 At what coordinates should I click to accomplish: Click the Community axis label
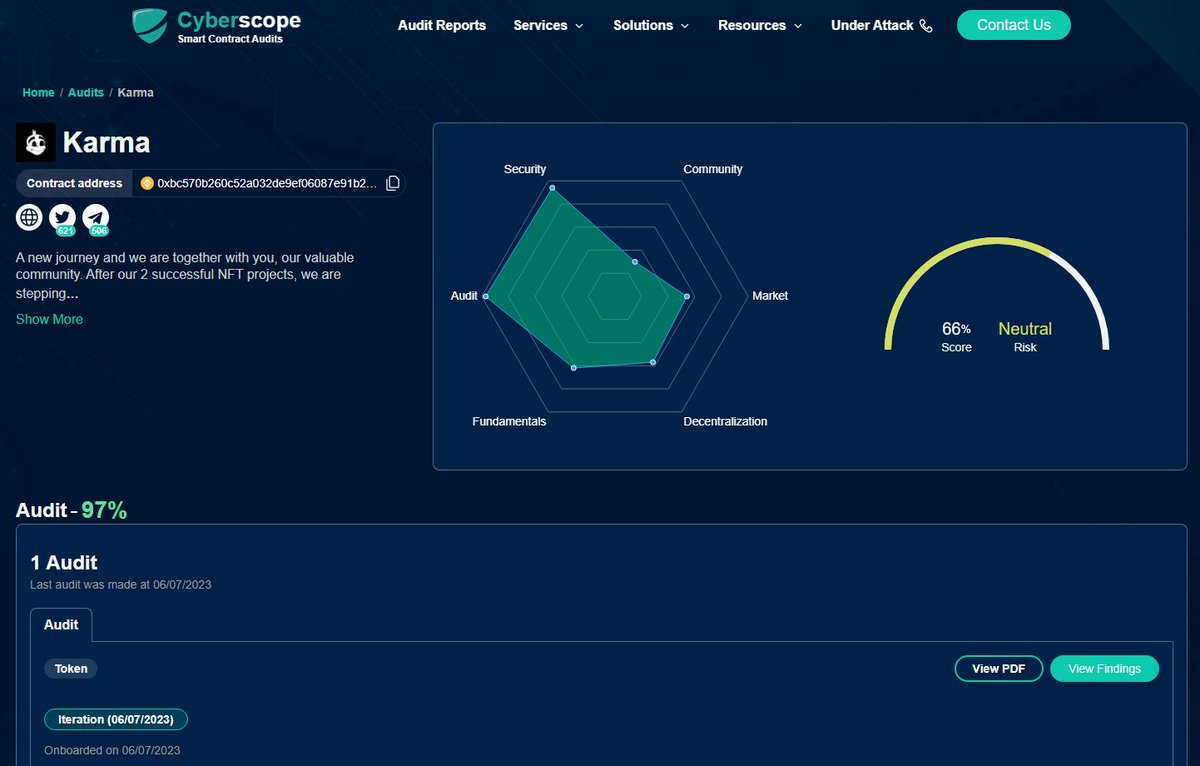click(713, 169)
